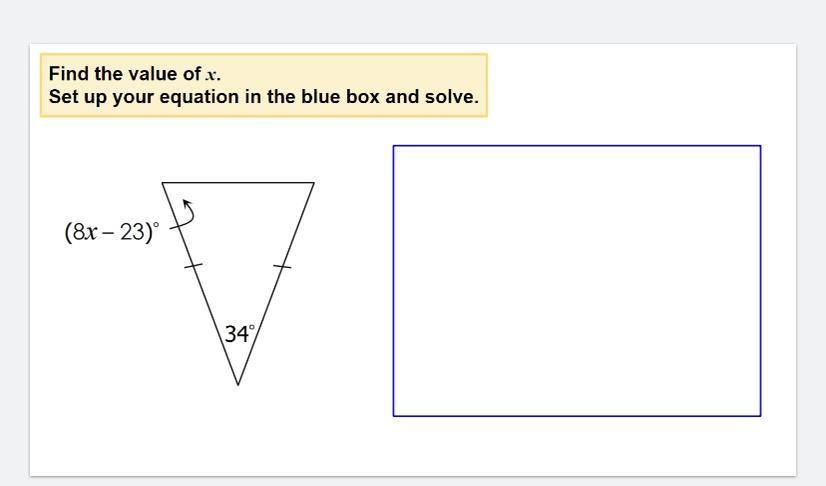Select the (8x – 23)° angle label

(x=111, y=232)
